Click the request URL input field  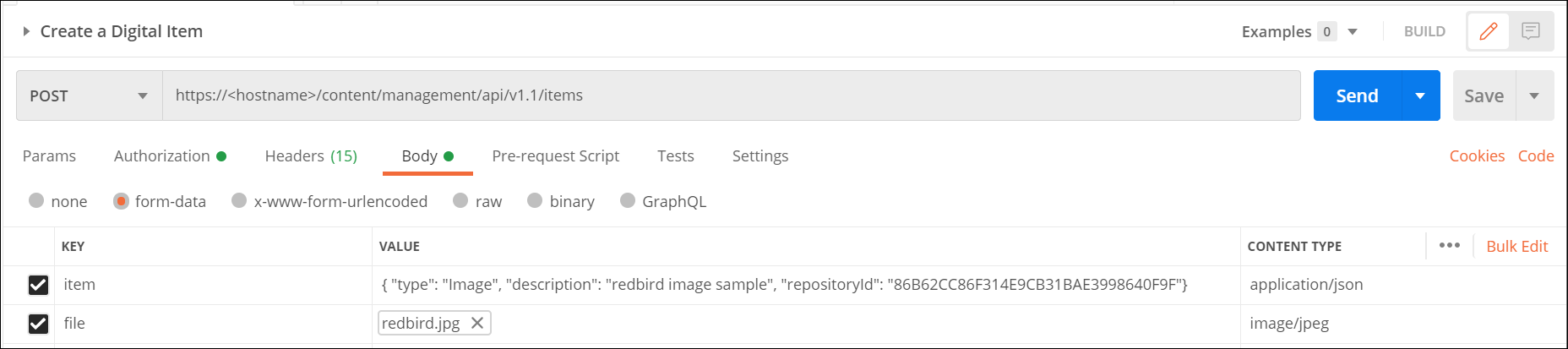731,95
